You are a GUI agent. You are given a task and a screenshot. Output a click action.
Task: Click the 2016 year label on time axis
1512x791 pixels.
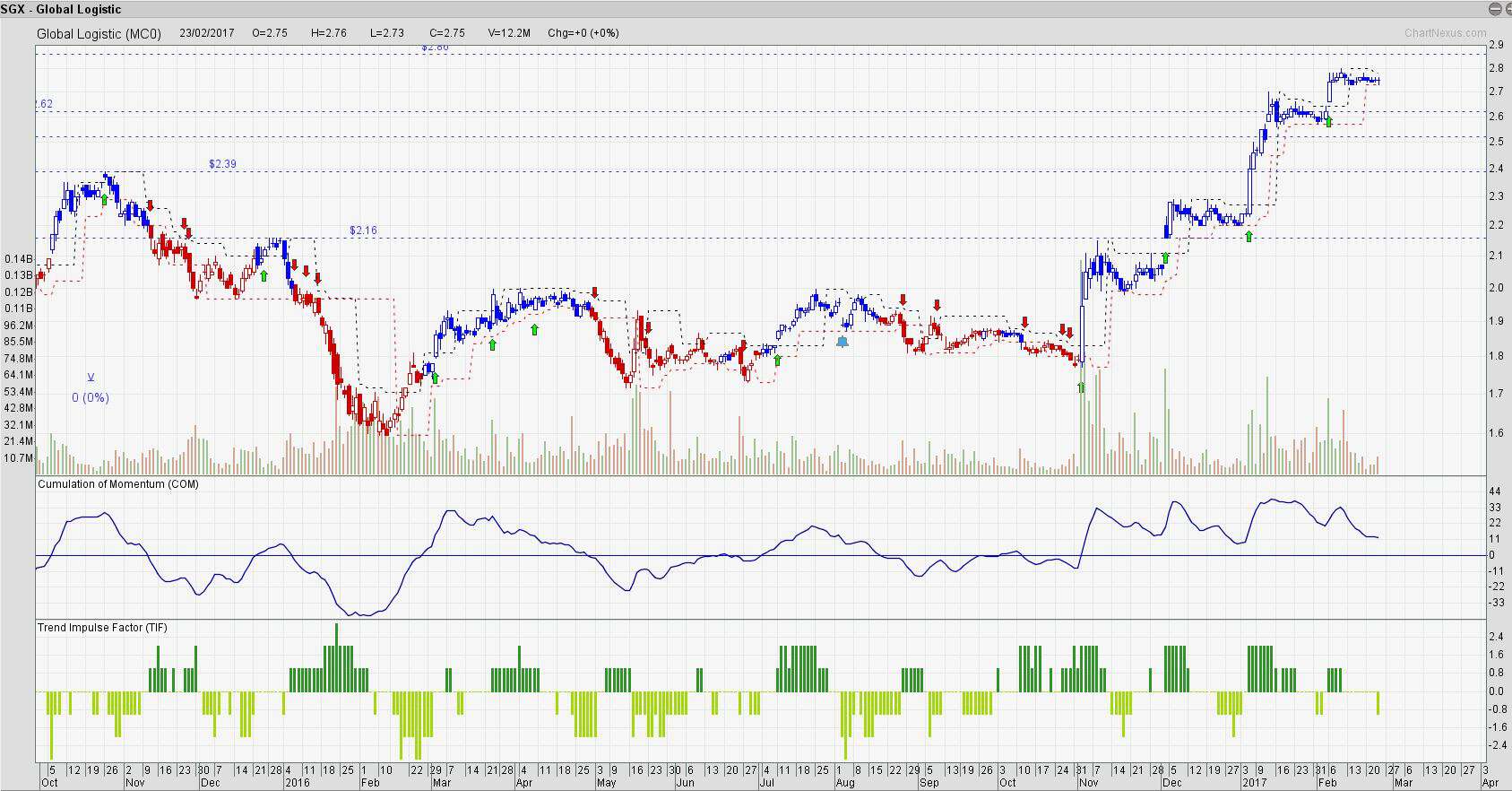pos(298,783)
